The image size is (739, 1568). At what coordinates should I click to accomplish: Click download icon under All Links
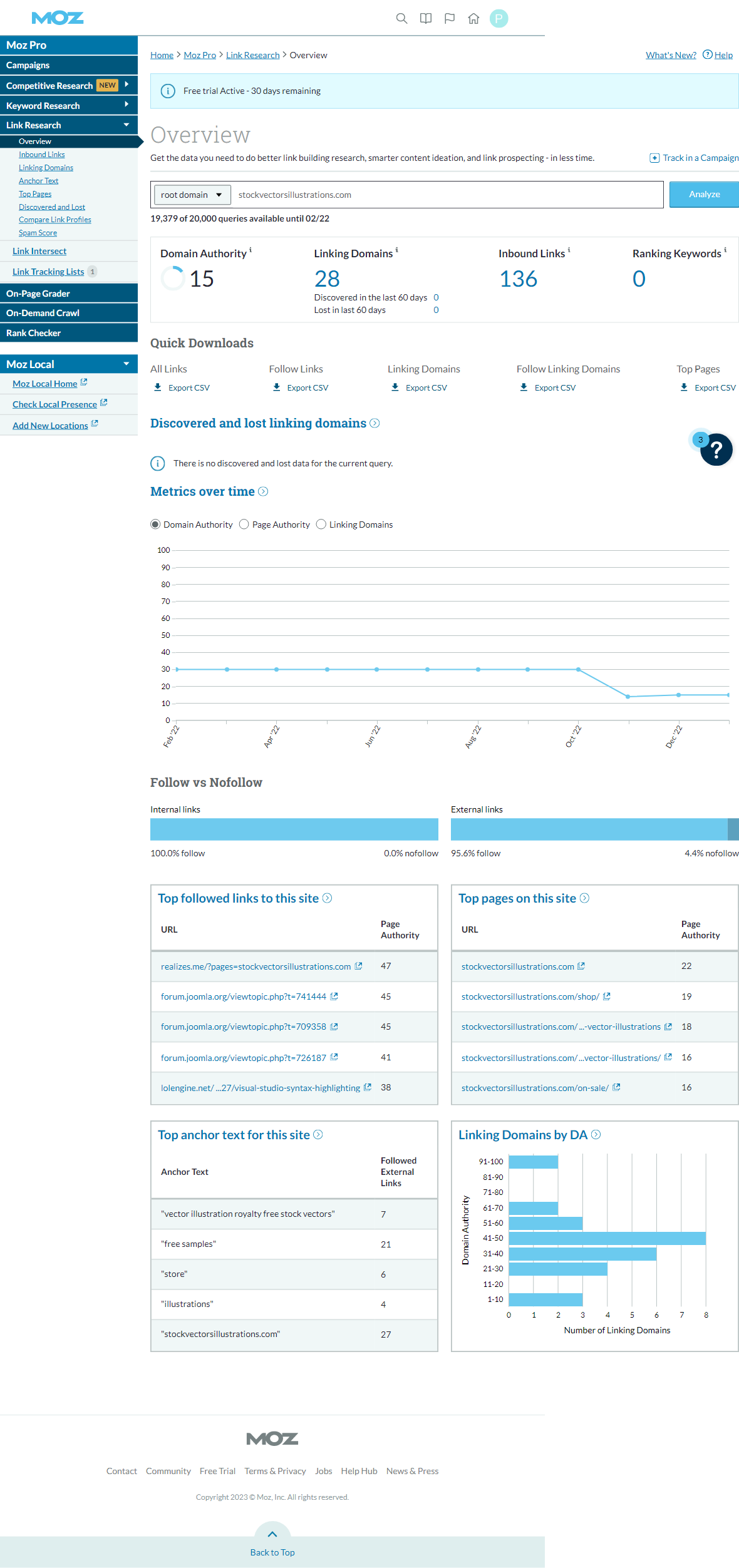coord(158,387)
